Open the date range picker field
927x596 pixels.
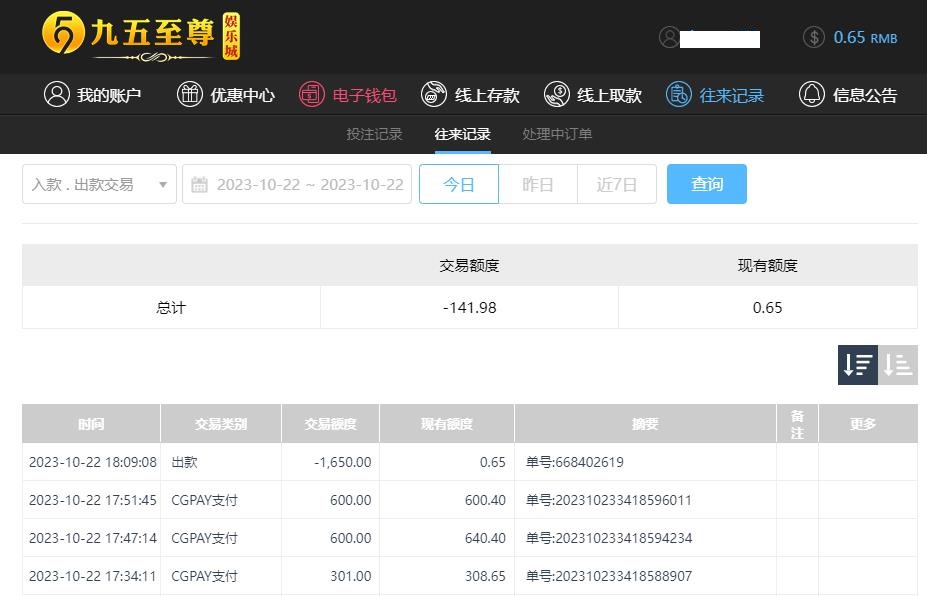click(x=297, y=184)
